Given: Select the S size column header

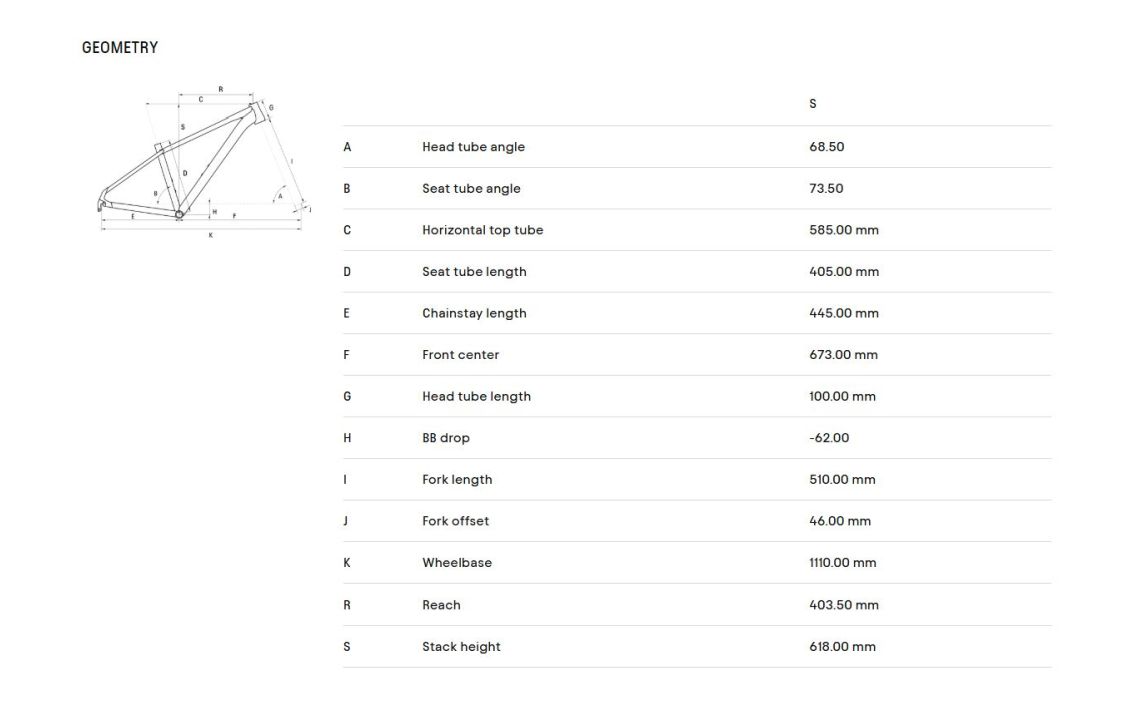Looking at the screenshot, I should pos(812,104).
